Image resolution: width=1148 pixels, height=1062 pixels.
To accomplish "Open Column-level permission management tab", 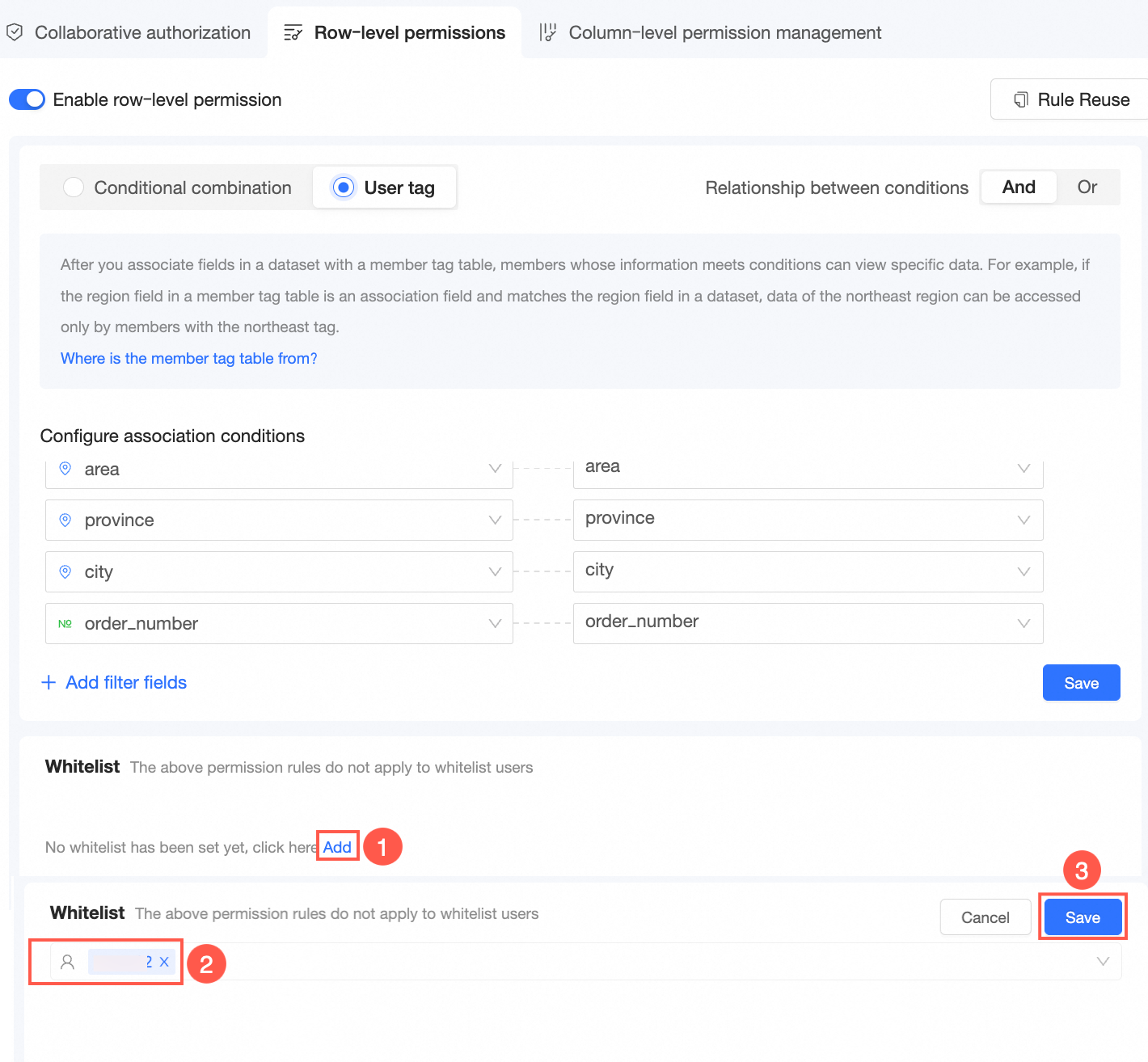I will coord(724,32).
